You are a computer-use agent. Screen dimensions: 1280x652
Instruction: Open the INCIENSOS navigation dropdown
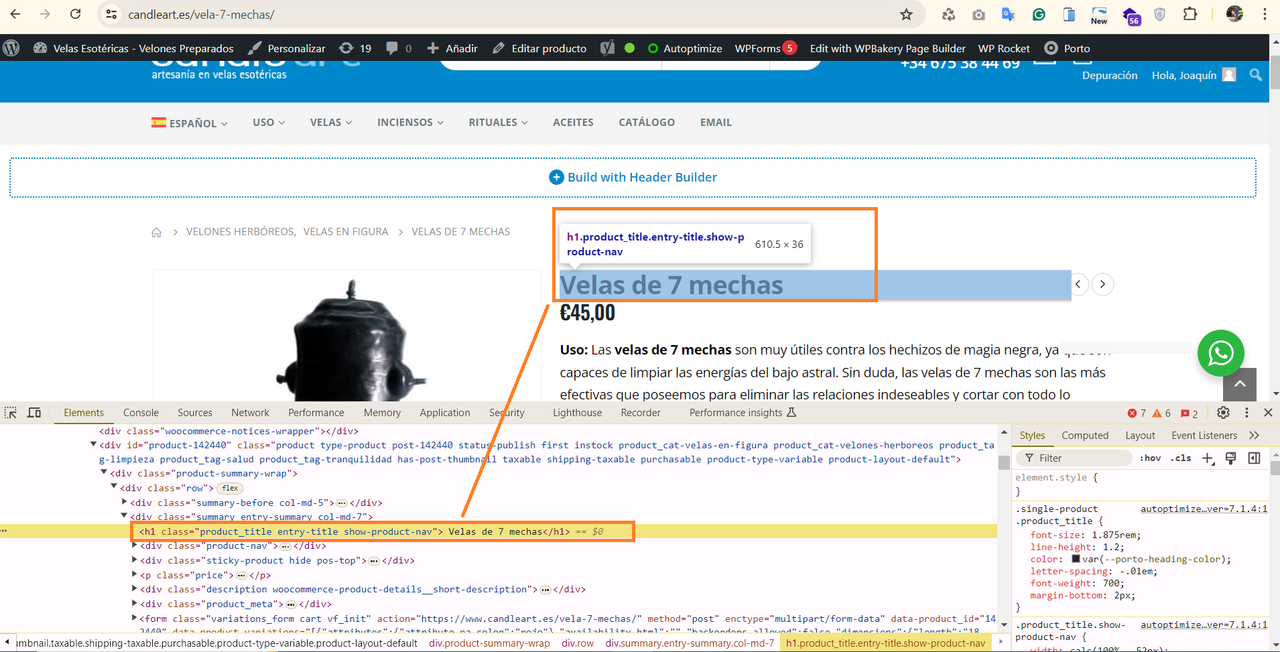pyautogui.click(x=410, y=122)
